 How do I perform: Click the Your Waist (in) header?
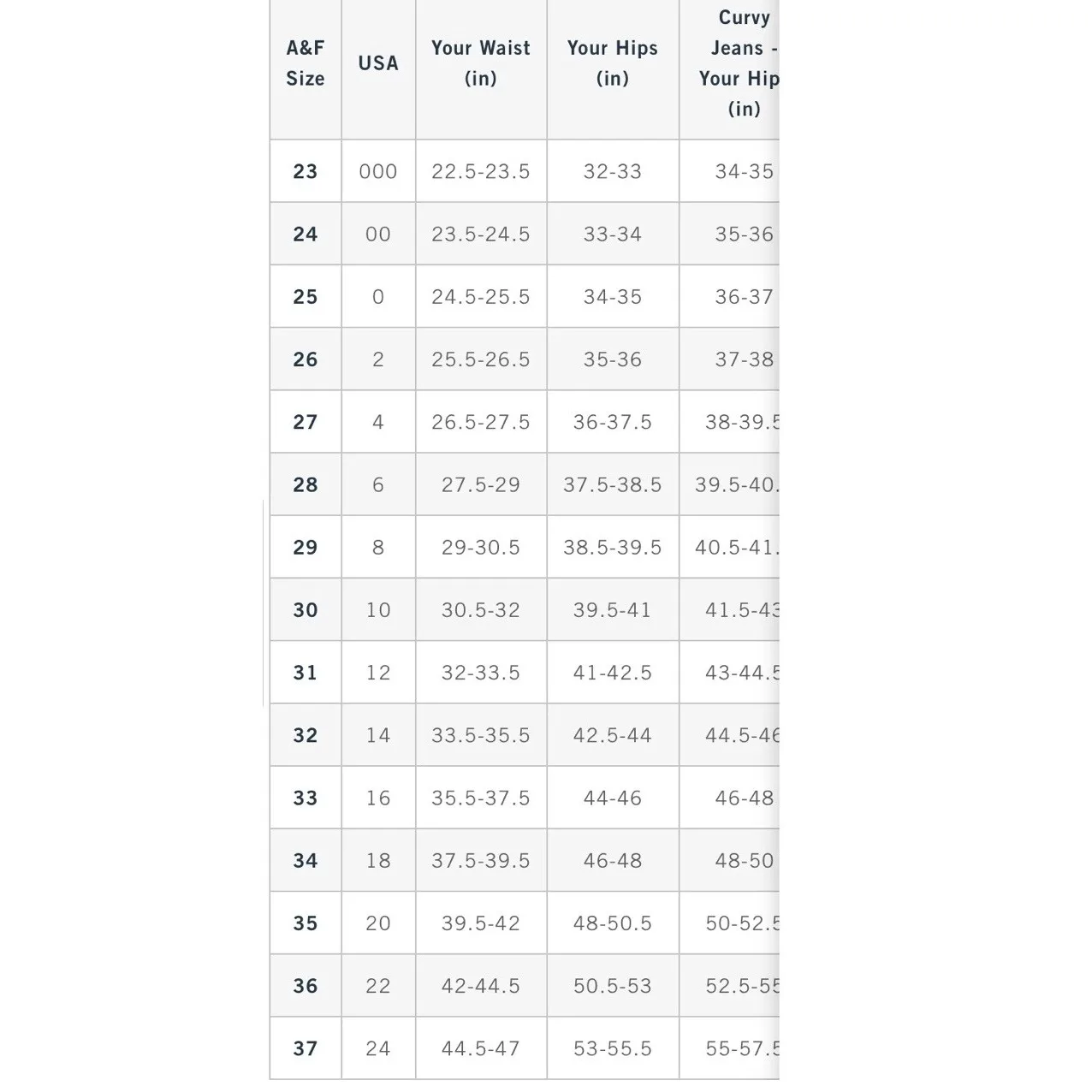[x=481, y=63]
